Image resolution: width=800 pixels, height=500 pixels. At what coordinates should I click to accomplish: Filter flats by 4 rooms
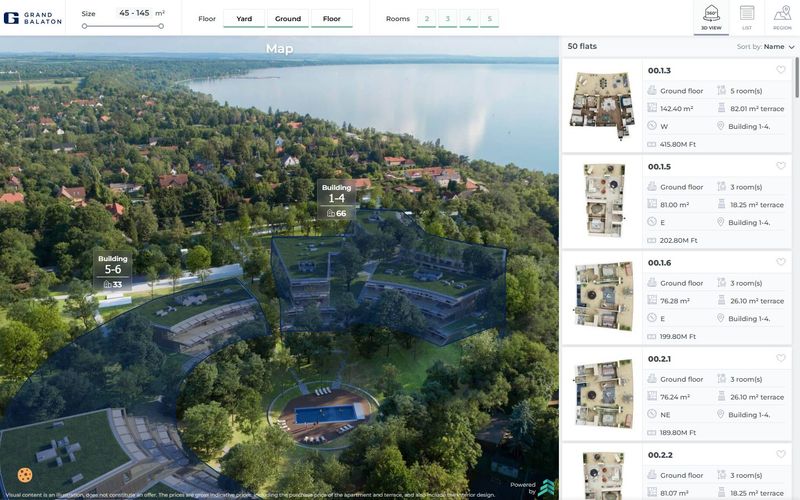(x=468, y=18)
